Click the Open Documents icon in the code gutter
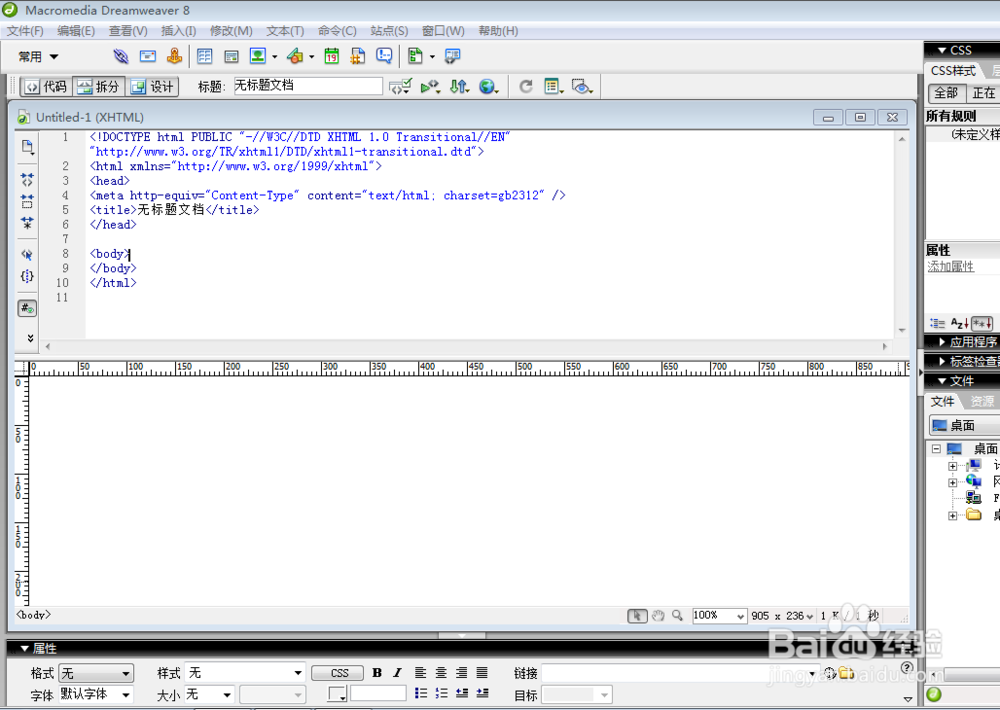 click(27, 147)
